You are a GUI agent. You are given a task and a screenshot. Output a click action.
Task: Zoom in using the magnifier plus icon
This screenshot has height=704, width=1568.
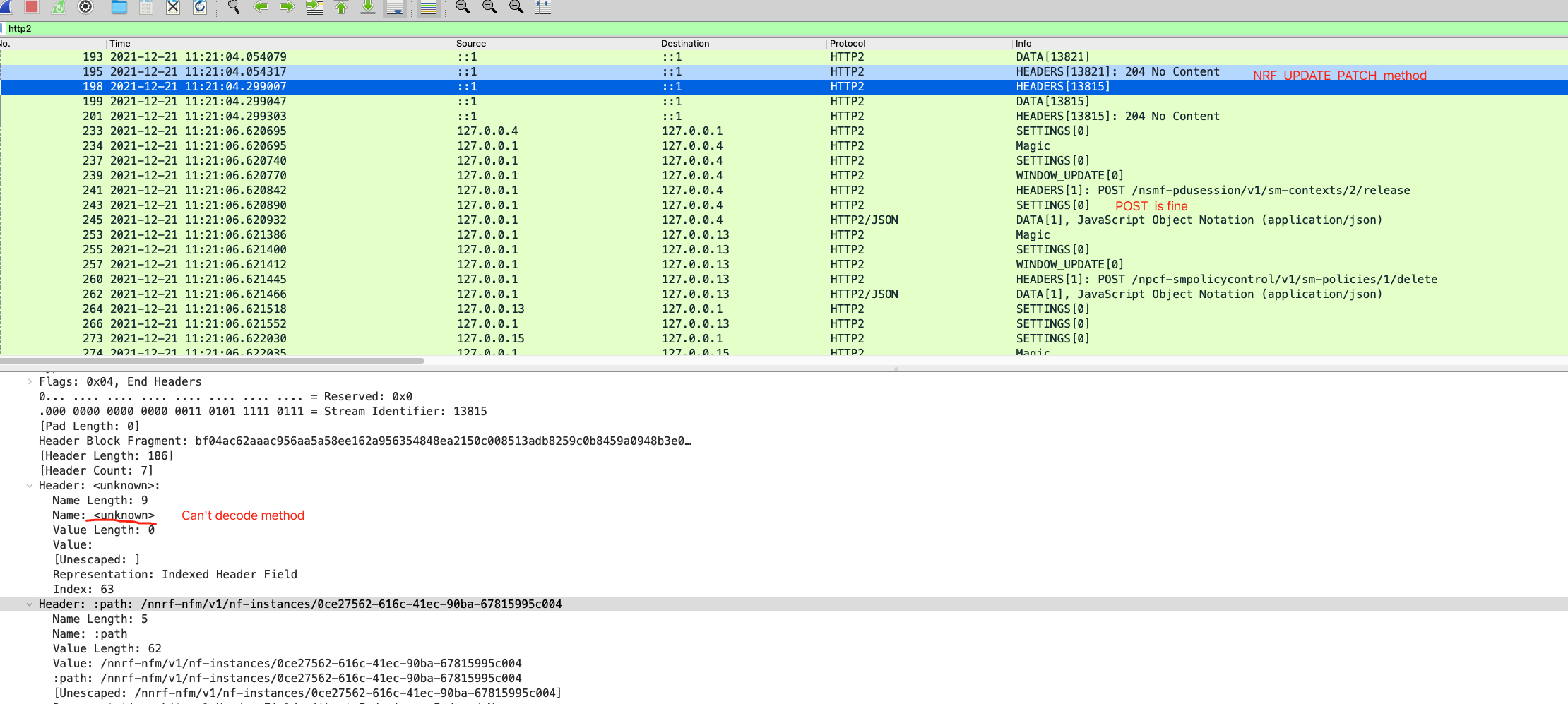[x=463, y=8]
